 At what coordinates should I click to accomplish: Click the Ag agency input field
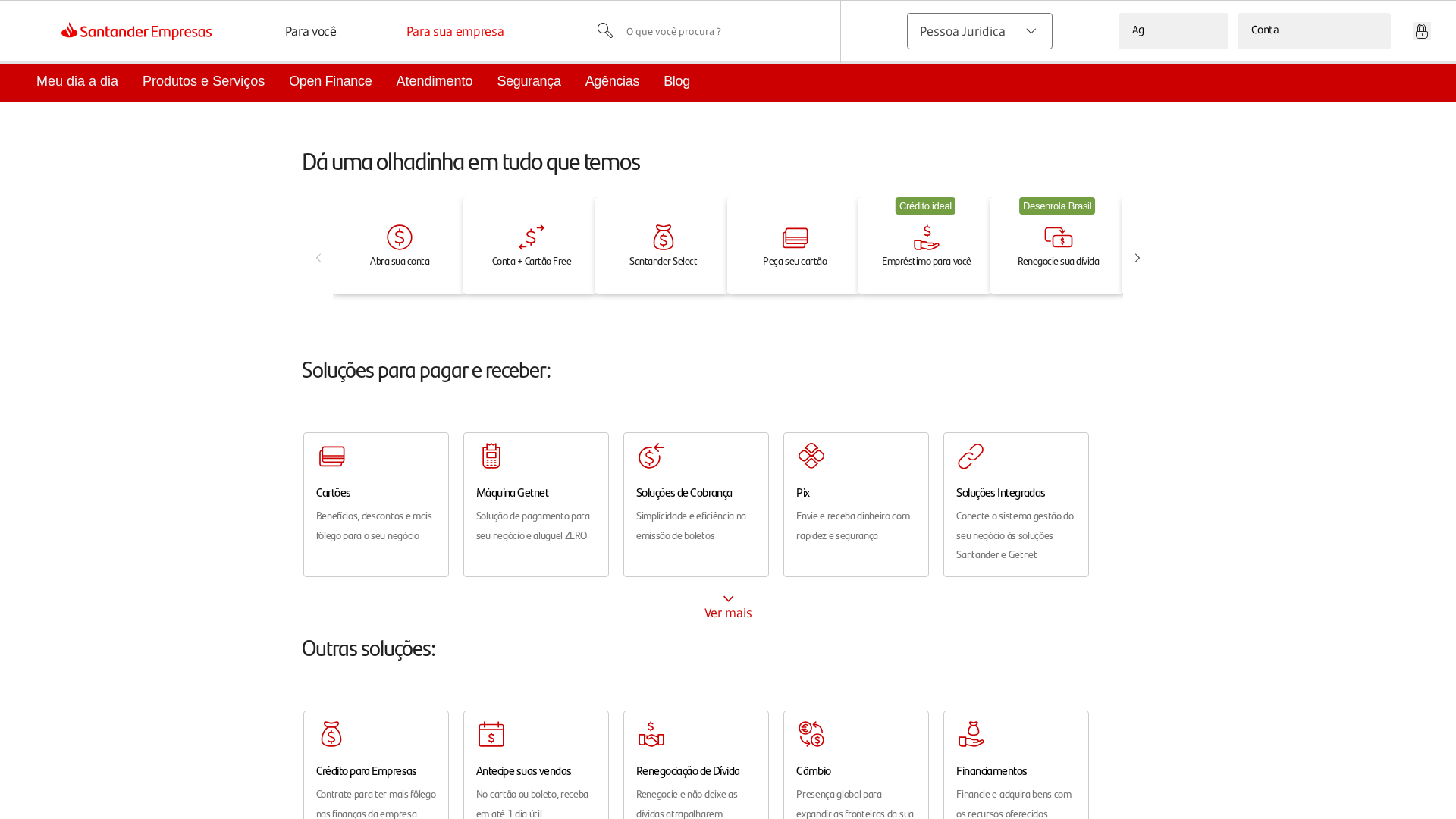click(1173, 31)
